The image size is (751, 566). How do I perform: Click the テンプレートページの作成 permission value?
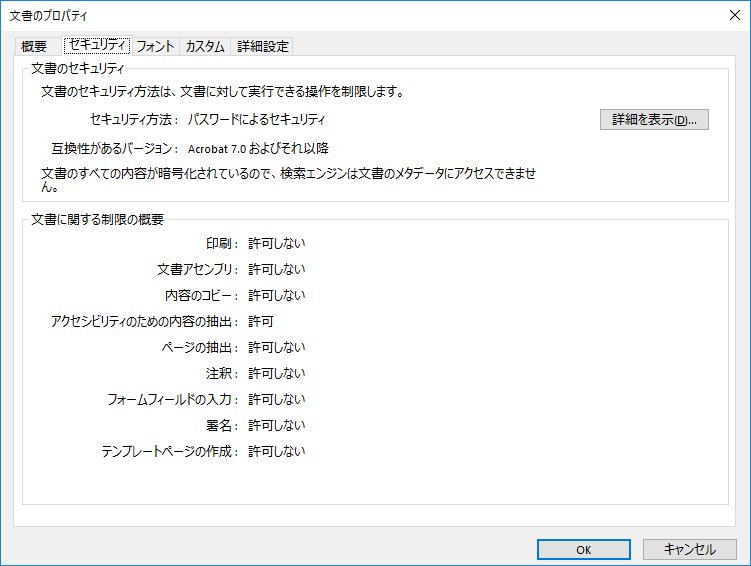pos(277,451)
